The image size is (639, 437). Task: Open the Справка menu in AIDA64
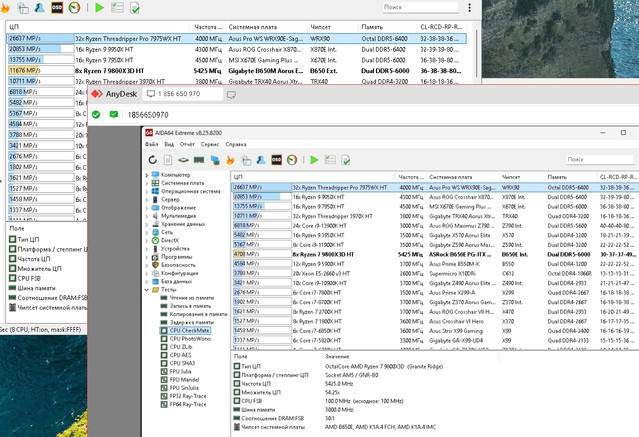point(236,144)
